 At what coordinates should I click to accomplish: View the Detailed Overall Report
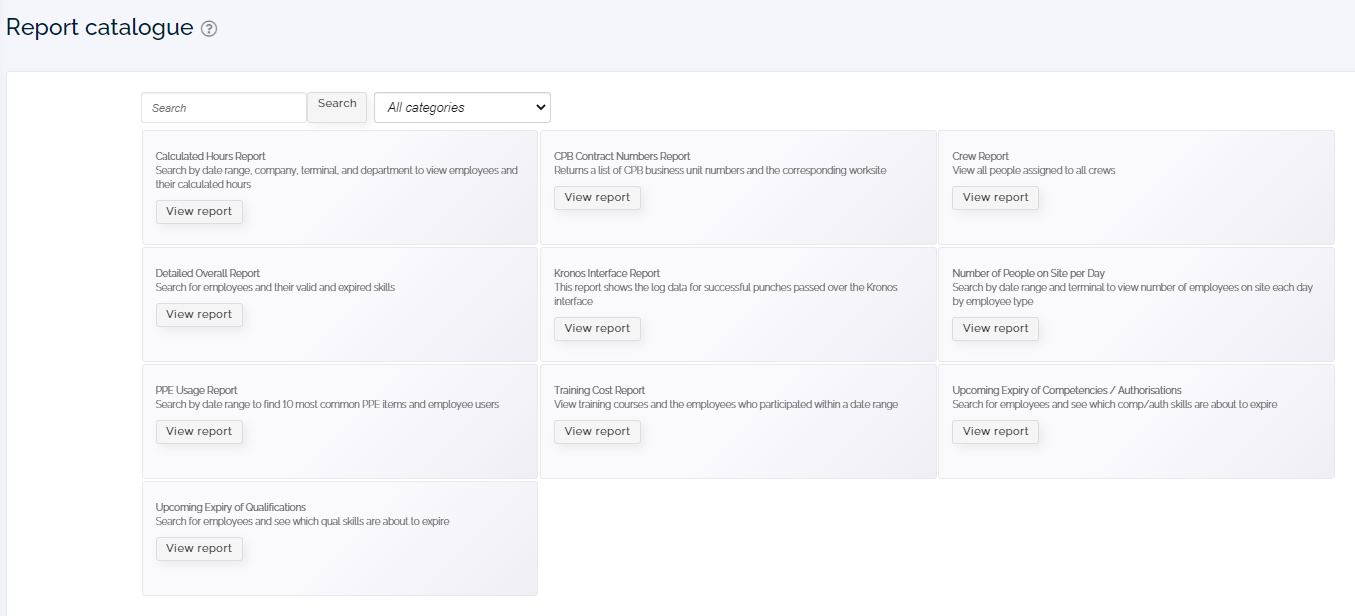tap(199, 314)
